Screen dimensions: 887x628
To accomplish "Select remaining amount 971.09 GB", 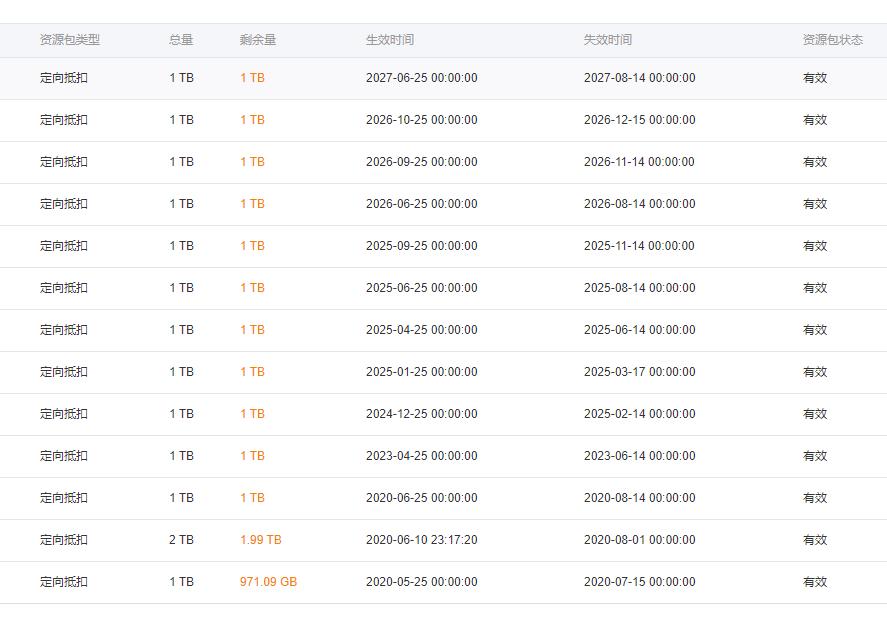I will 268,582.
